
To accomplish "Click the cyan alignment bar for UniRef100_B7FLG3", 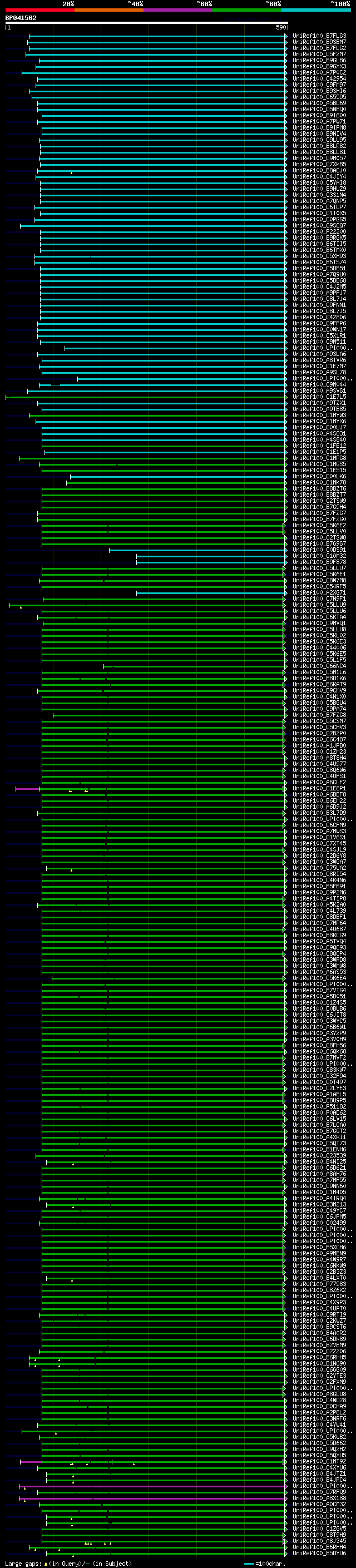I will [x=158, y=37].
